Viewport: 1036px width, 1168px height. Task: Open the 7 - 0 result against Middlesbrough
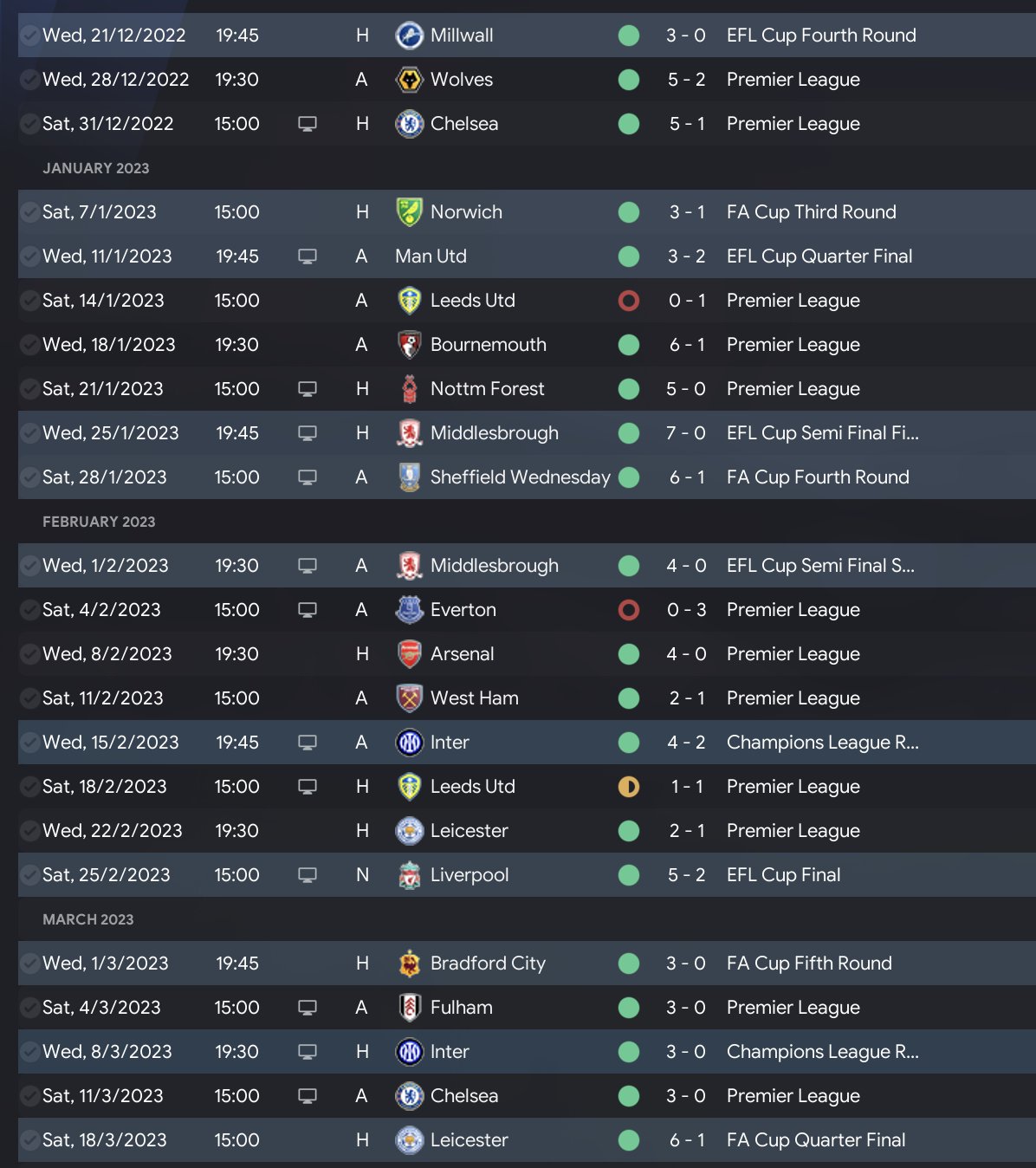686,433
